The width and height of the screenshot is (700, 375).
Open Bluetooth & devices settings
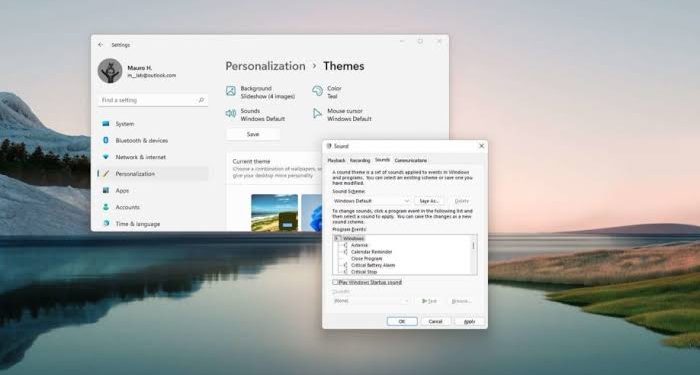click(153, 140)
